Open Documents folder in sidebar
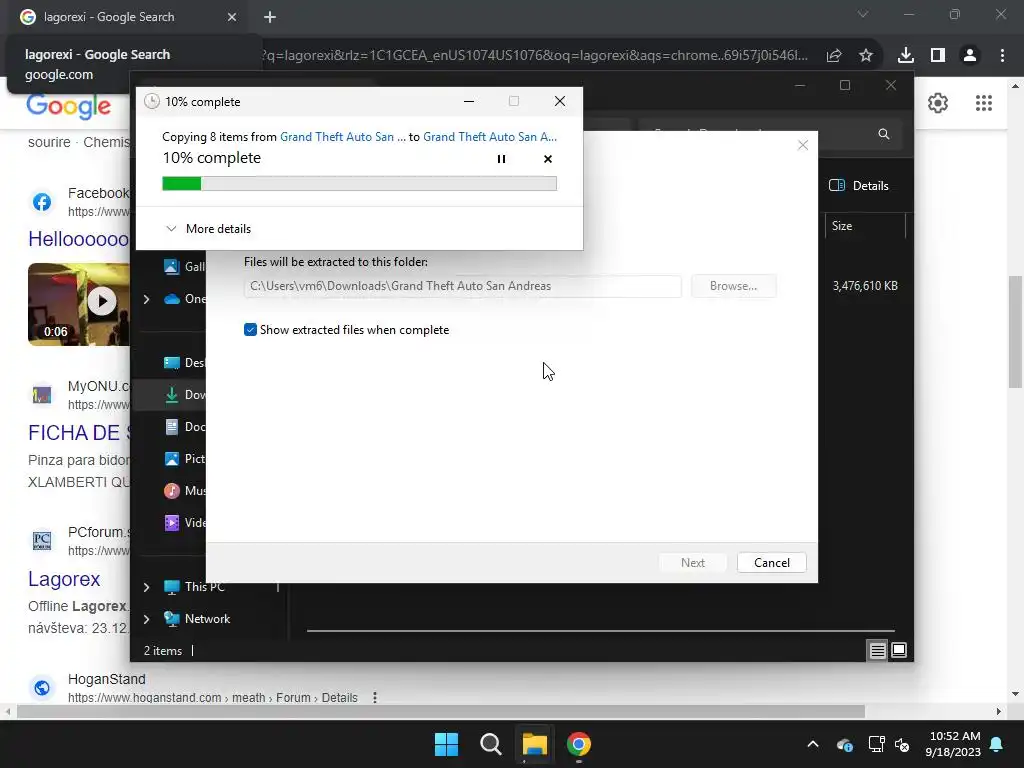This screenshot has width=1024, height=768. point(185,427)
